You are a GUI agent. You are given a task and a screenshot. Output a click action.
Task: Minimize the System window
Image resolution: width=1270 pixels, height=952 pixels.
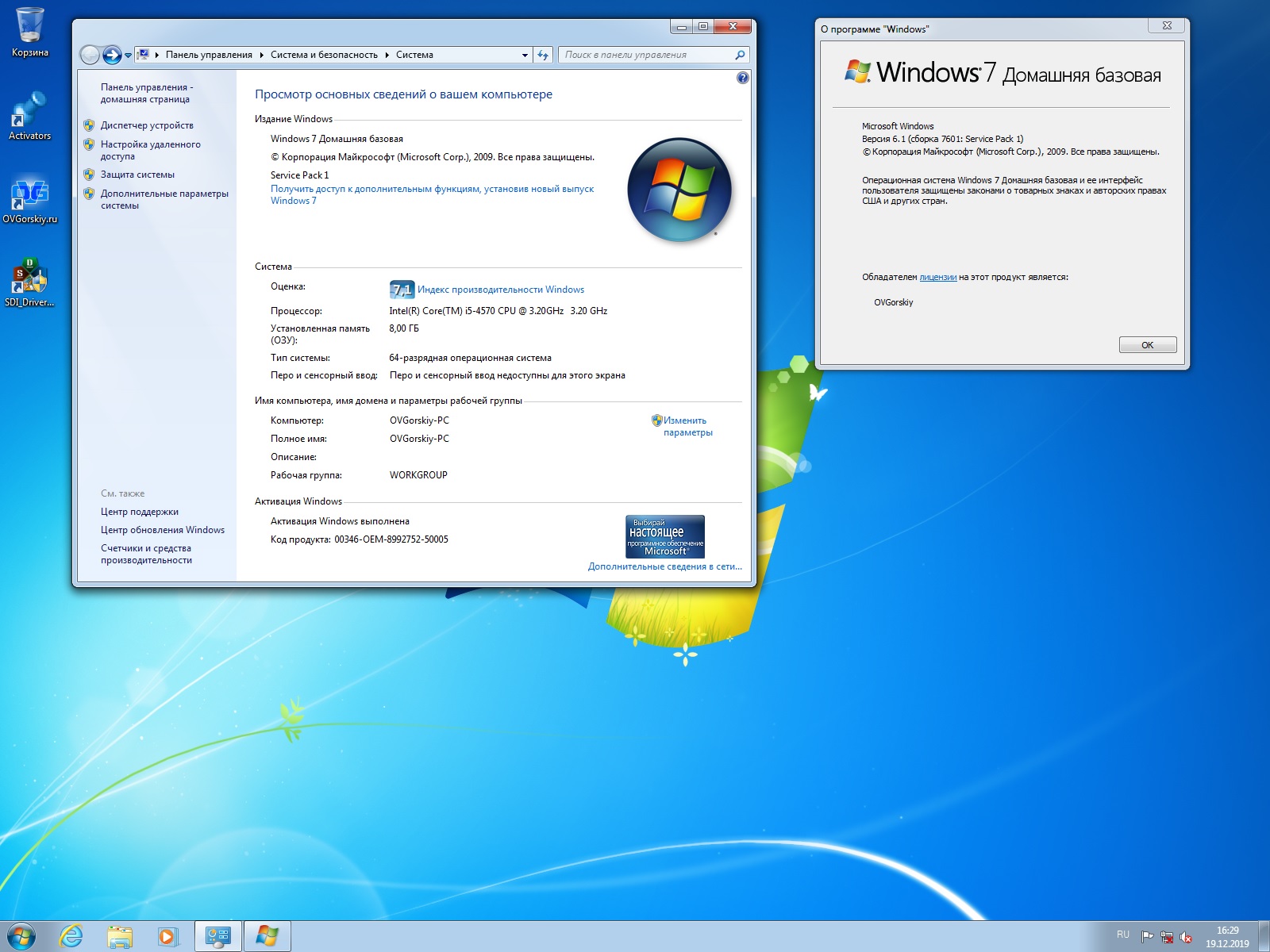[682, 26]
